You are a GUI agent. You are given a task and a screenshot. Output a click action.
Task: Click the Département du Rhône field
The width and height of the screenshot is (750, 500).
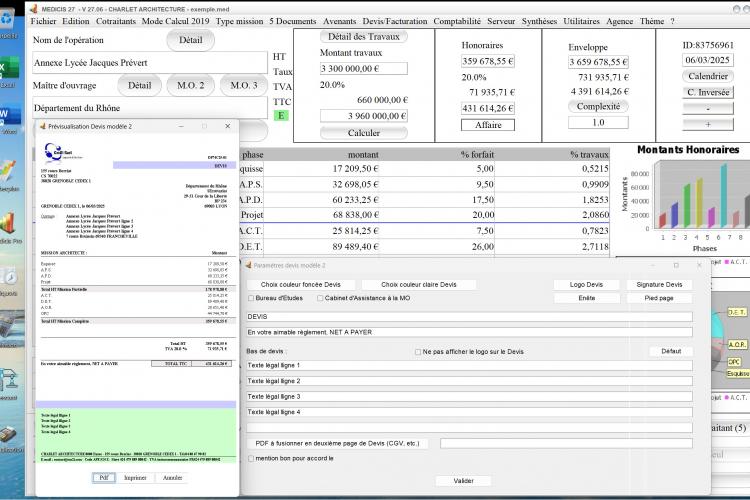click(x=150, y=108)
